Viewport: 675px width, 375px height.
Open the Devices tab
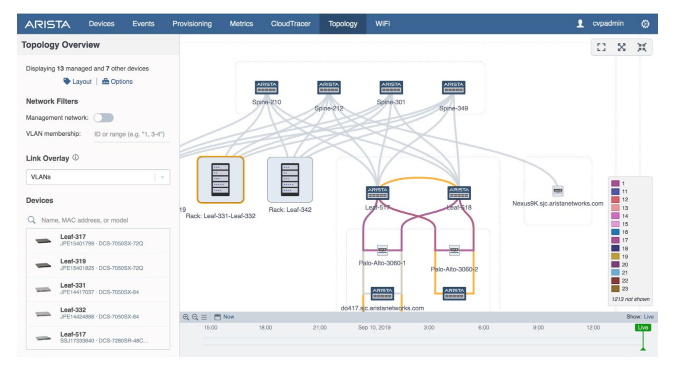101,24
